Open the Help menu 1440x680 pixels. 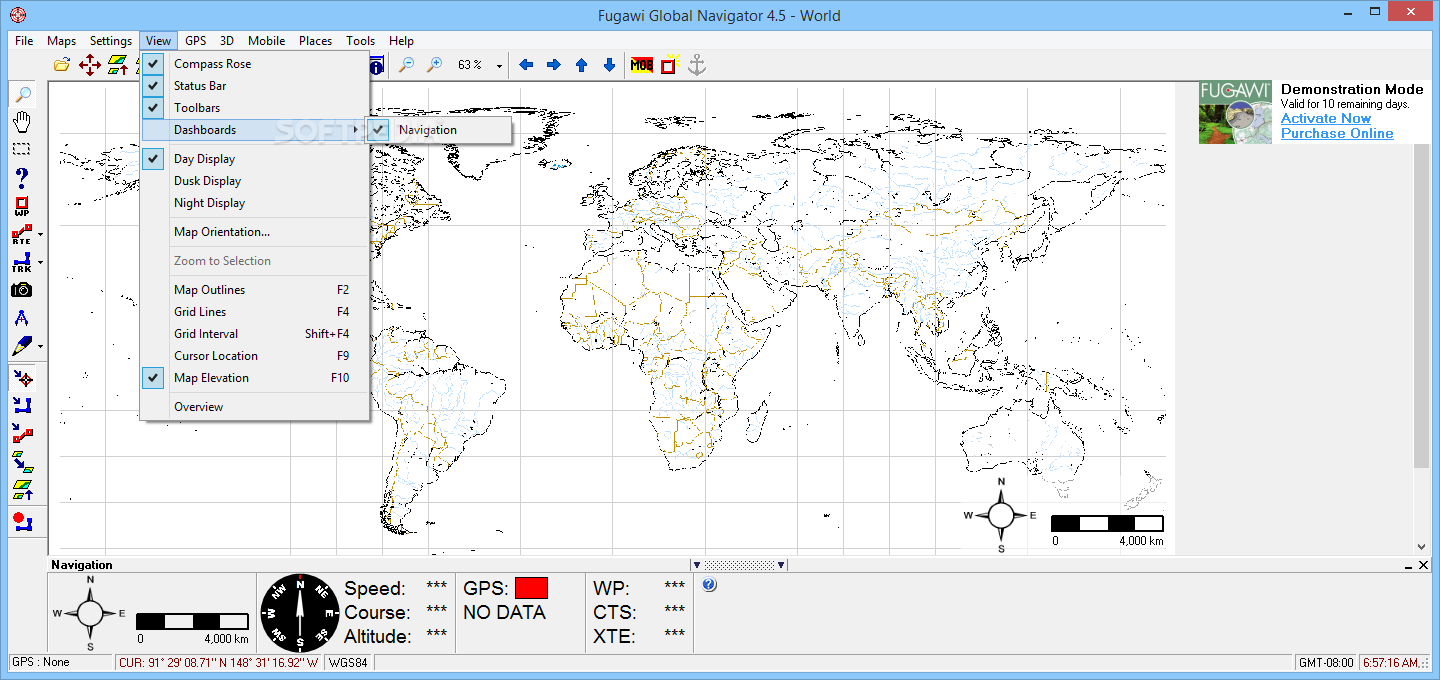point(401,41)
